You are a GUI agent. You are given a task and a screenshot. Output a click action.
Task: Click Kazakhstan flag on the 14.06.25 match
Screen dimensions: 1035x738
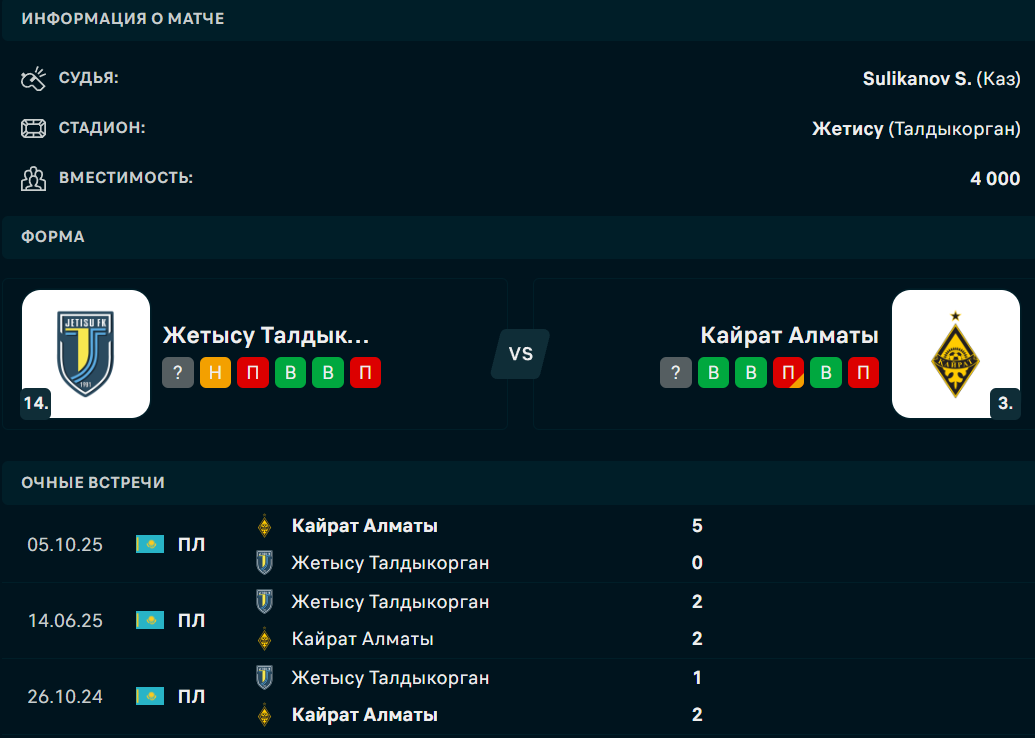pos(150,620)
